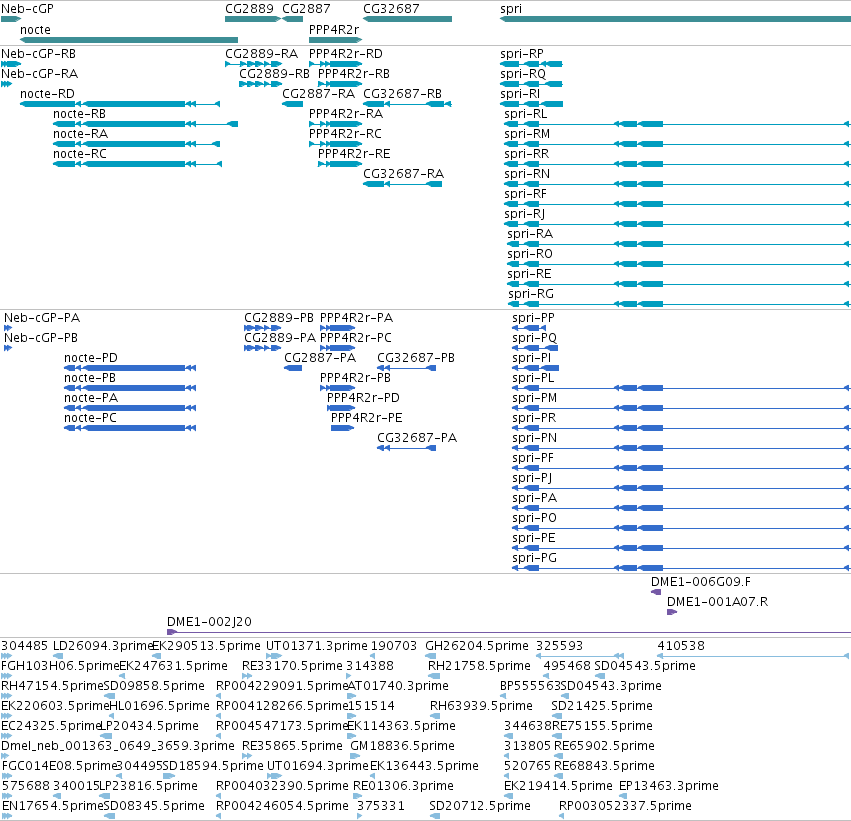Select the PPP4R2r-RD transcript label
Viewport: 851px width, 821px height.
point(346,54)
